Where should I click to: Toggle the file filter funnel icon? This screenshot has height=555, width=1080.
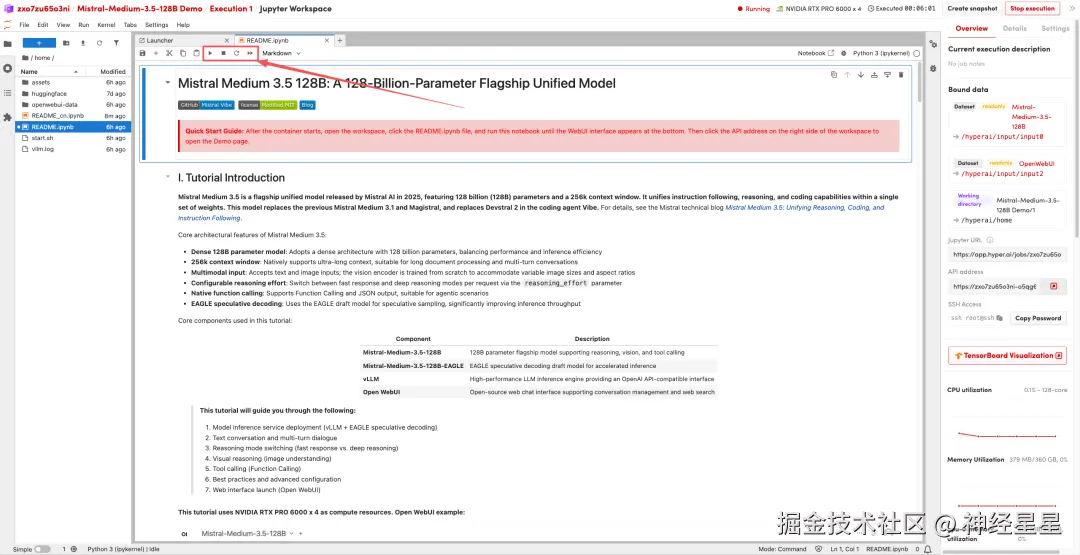(116, 43)
